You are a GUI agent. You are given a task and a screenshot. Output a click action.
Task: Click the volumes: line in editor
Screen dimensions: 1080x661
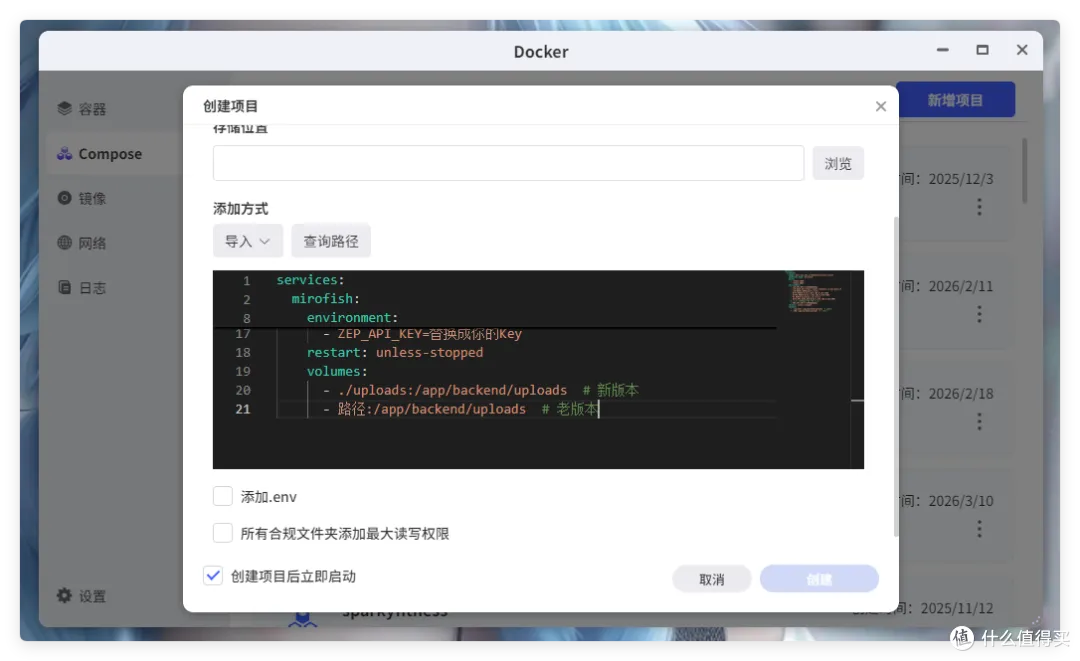tap(337, 371)
